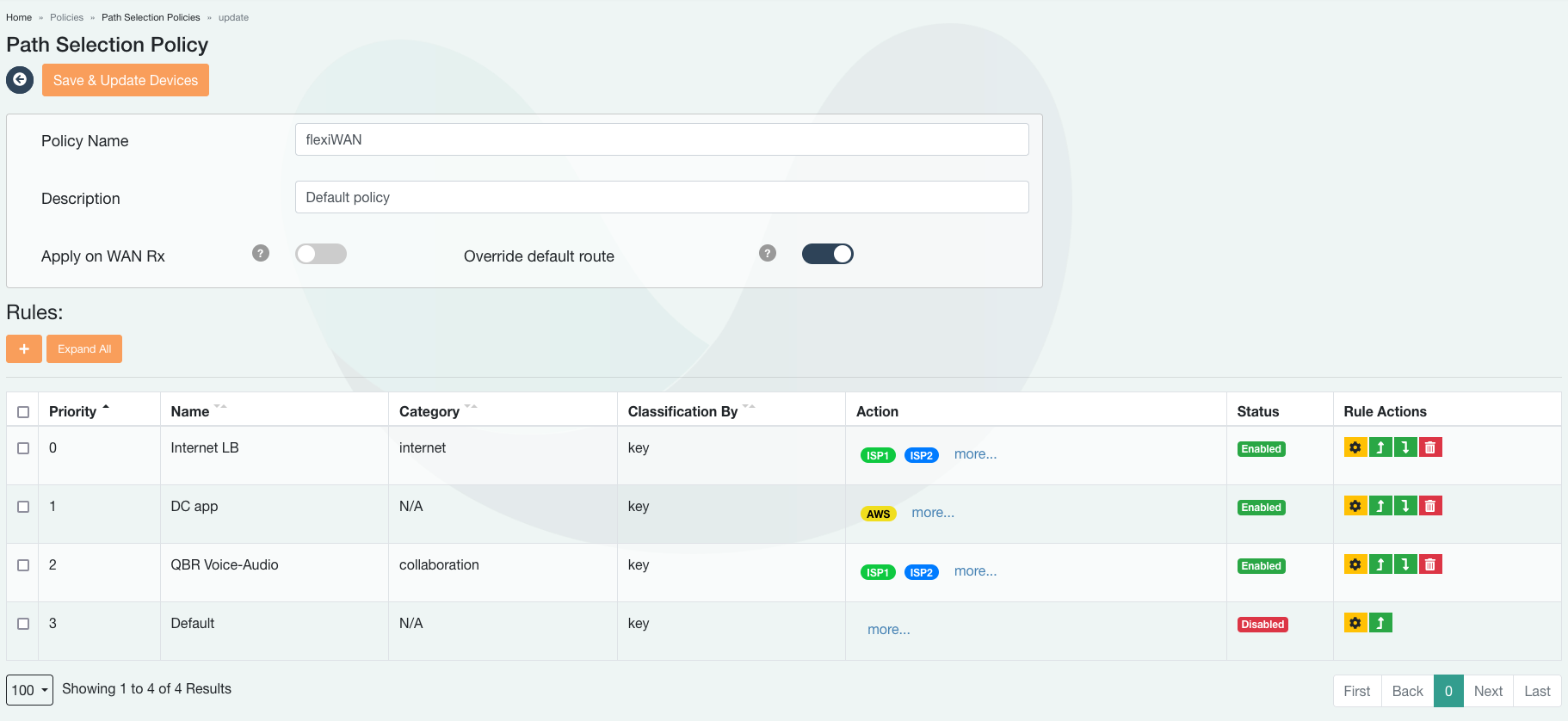
Task: Move QBR Voice-Audio rule down
Action: (1405, 564)
